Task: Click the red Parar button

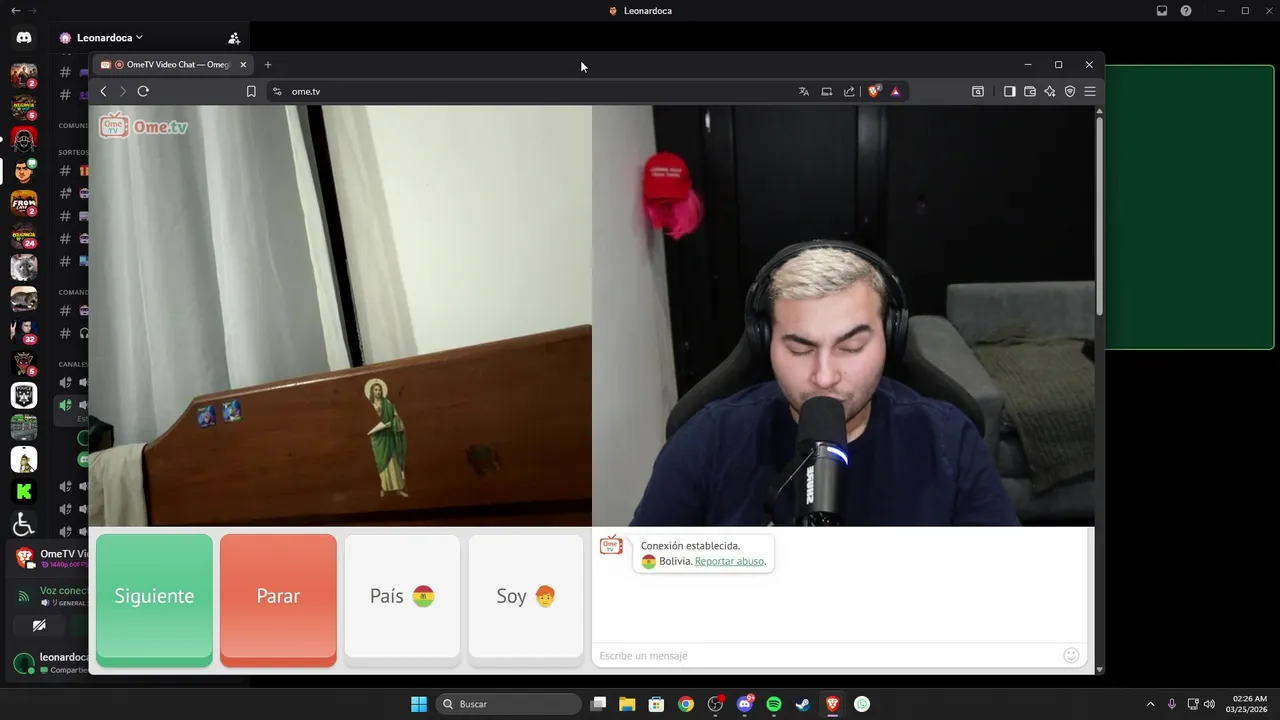Action: coord(278,599)
